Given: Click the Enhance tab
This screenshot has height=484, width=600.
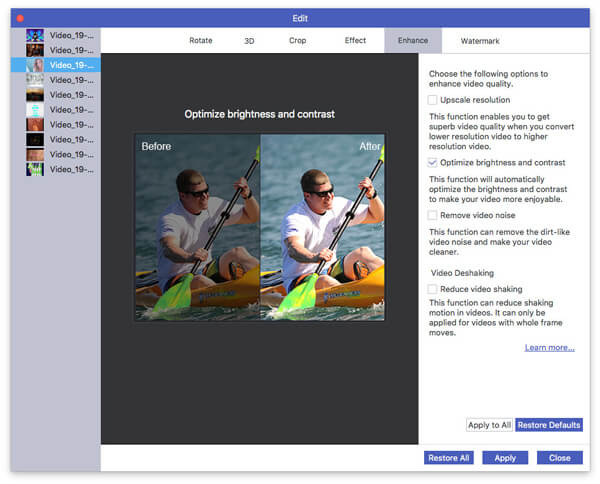Looking at the screenshot, I should 413,40.
